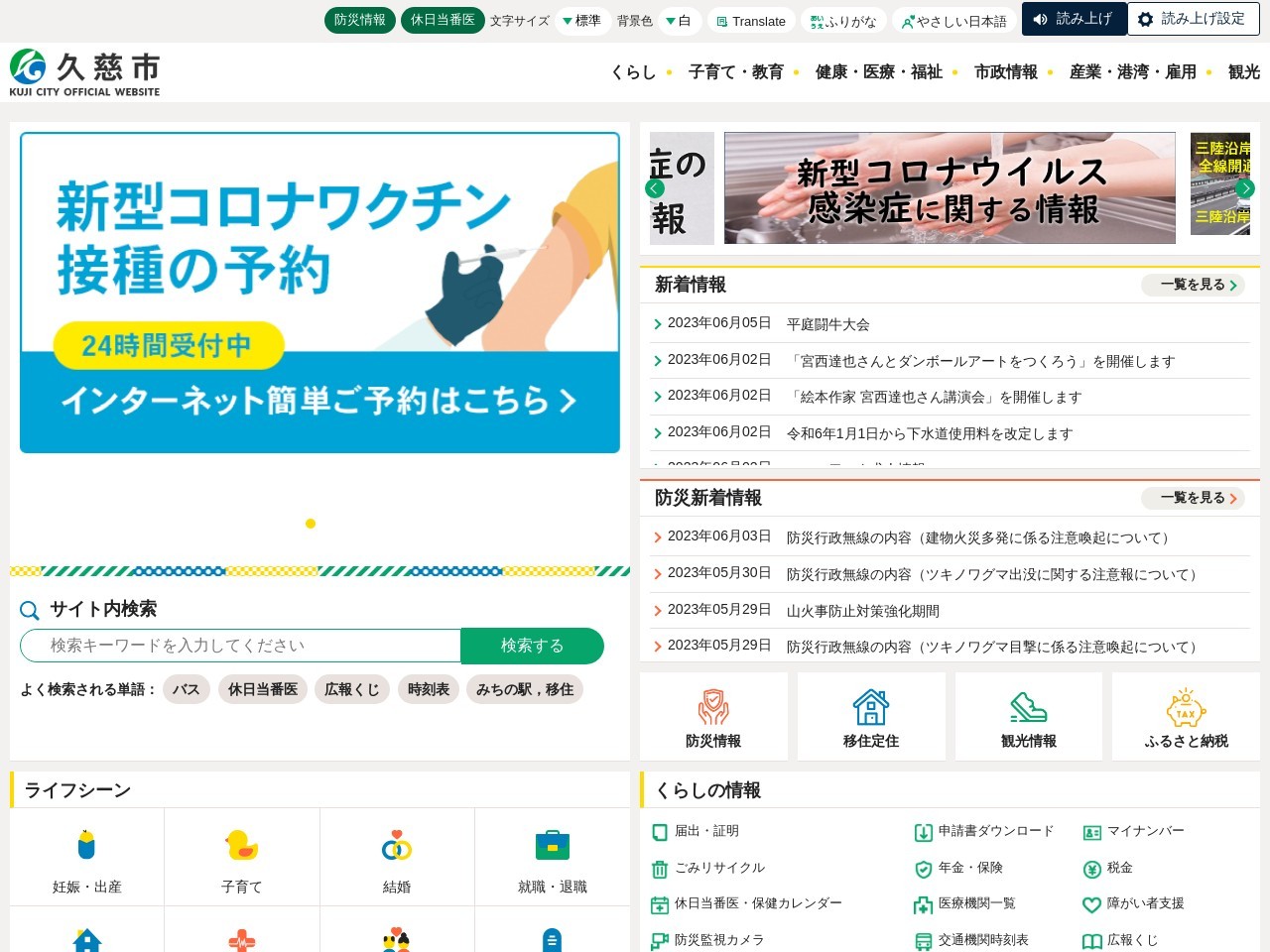Open the 文字サイズ 標準 dropdown
Viewport: 1270px width, 952px height.
[x=581, y=21]
